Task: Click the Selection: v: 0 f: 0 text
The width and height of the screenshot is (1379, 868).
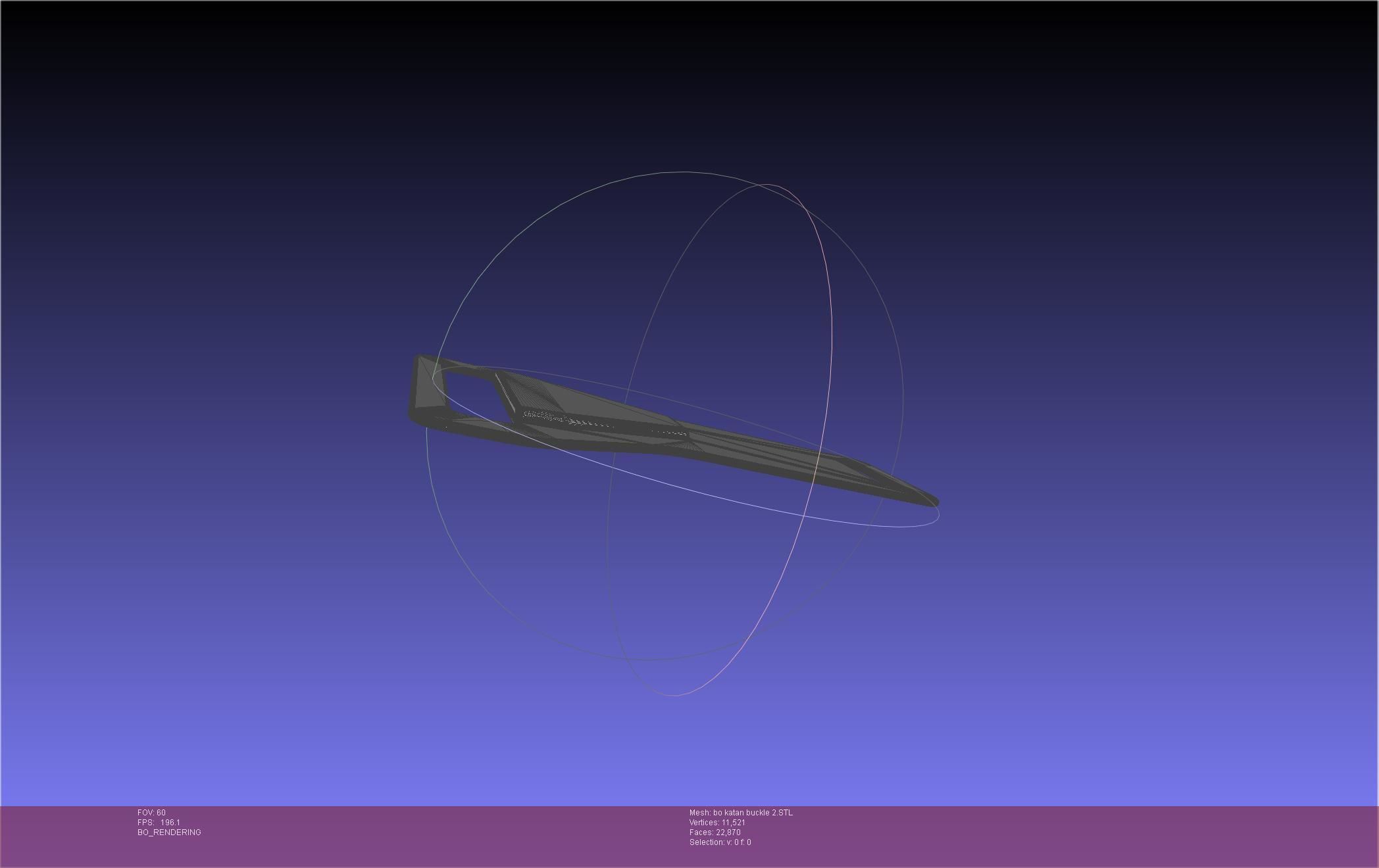Action: [x=720, y=842]
